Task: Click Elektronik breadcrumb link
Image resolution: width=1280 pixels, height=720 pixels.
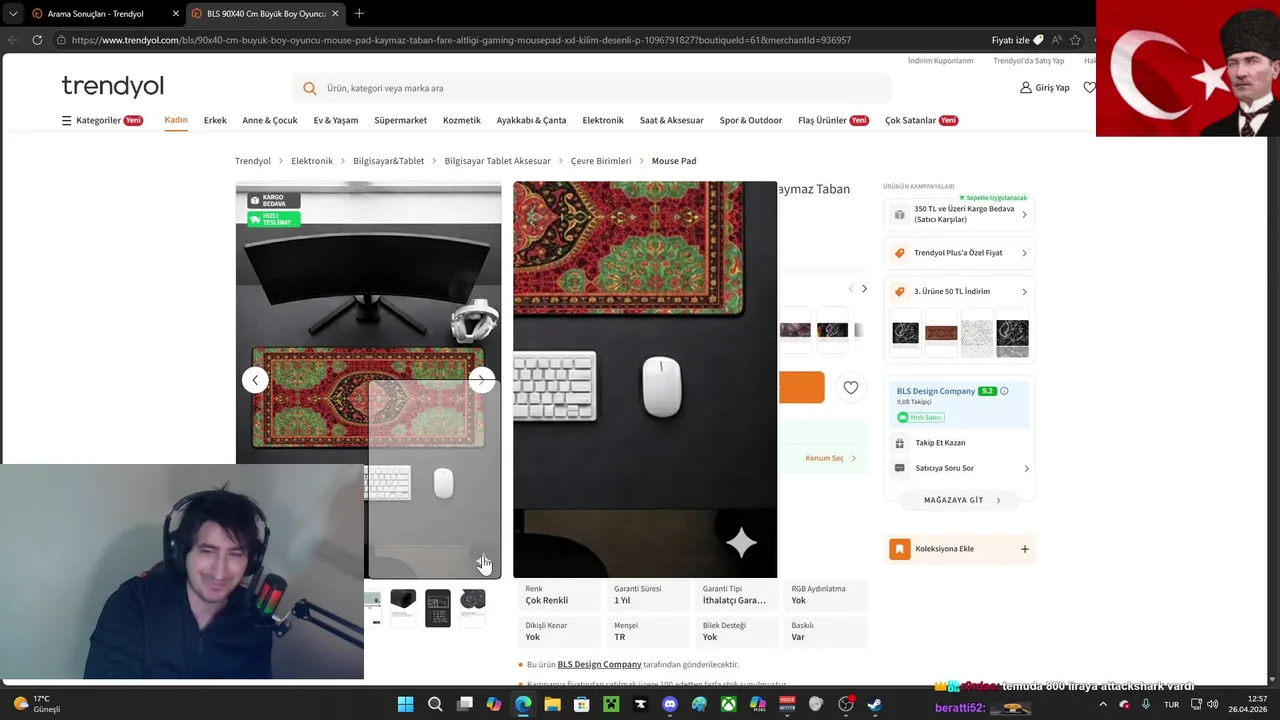Action: (x=312, y=161)
